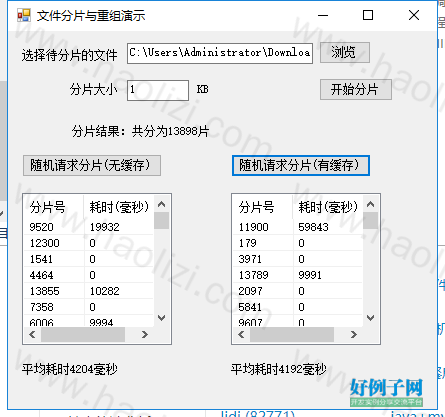Click the 开始分片 start splitting button
This screenshot has height=417, width=445.
coord(356,89)
